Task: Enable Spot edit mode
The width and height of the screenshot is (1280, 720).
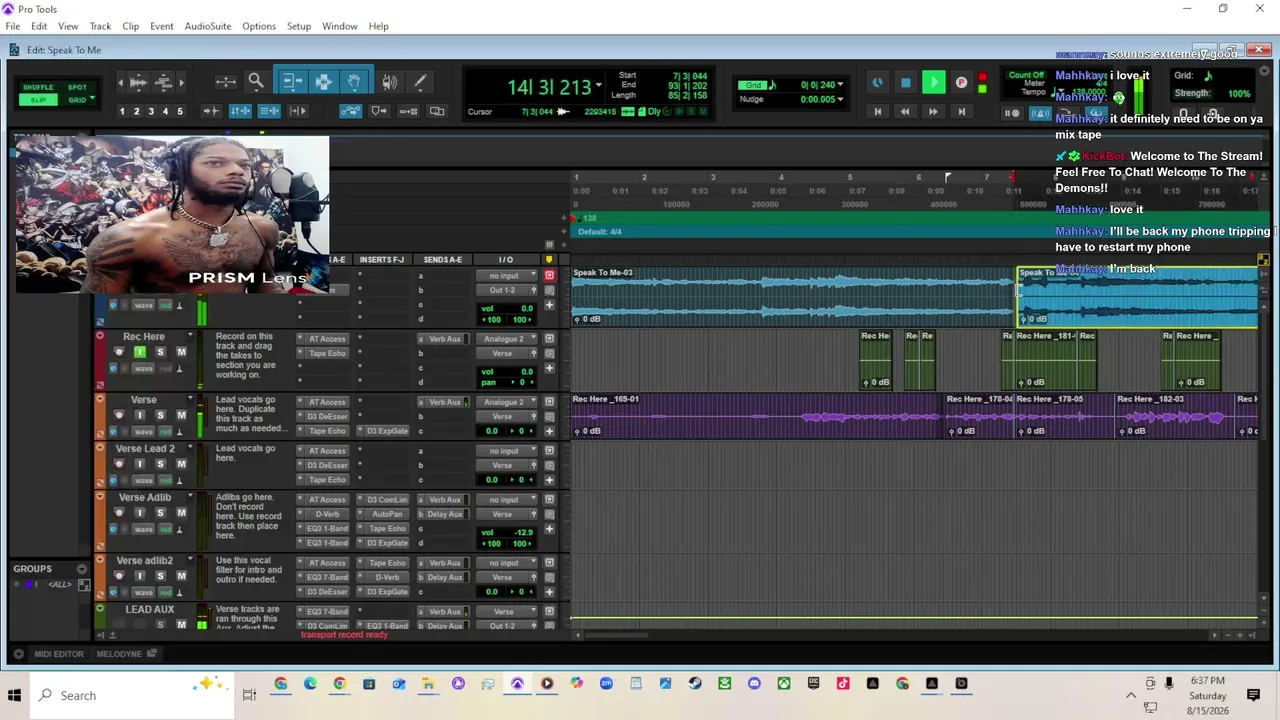Action: tap(77, 87)
